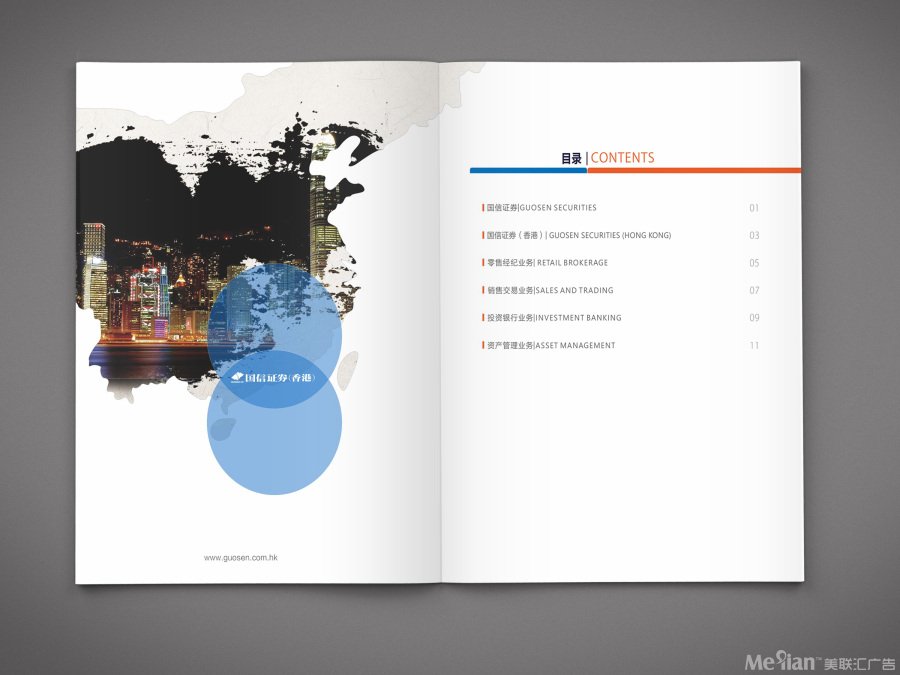
Task: Open the www.guosen.com.hk web address
Action: coord(240,557)
